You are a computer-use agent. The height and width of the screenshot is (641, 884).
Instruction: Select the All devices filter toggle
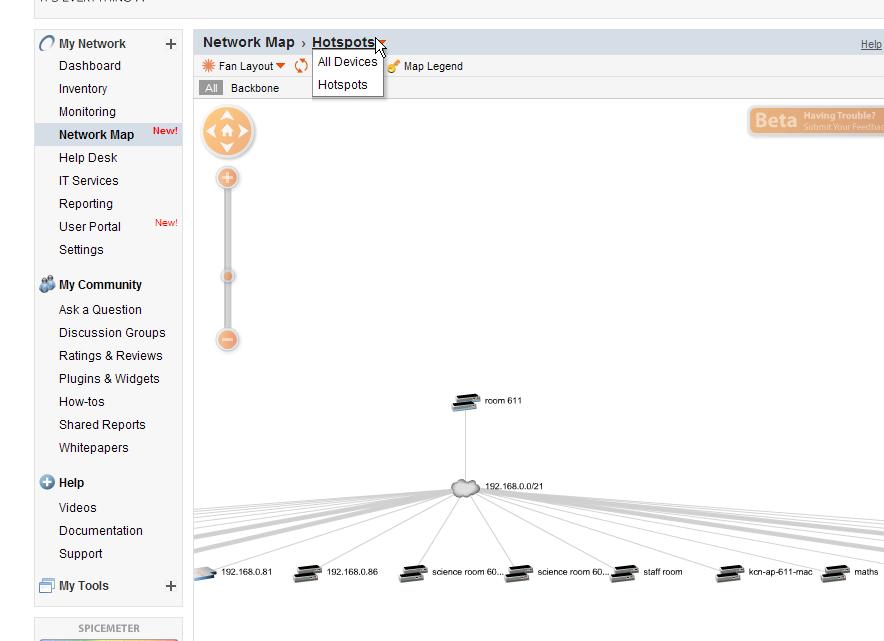tap(210, 88)
